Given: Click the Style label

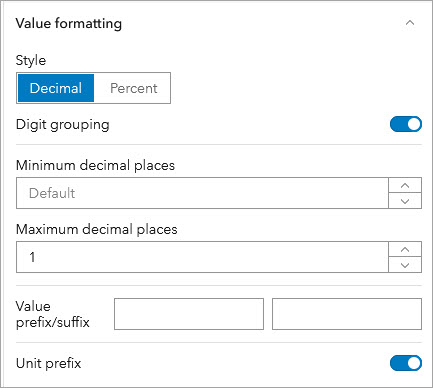Looking at the screenshot, I should coord(31,60).
